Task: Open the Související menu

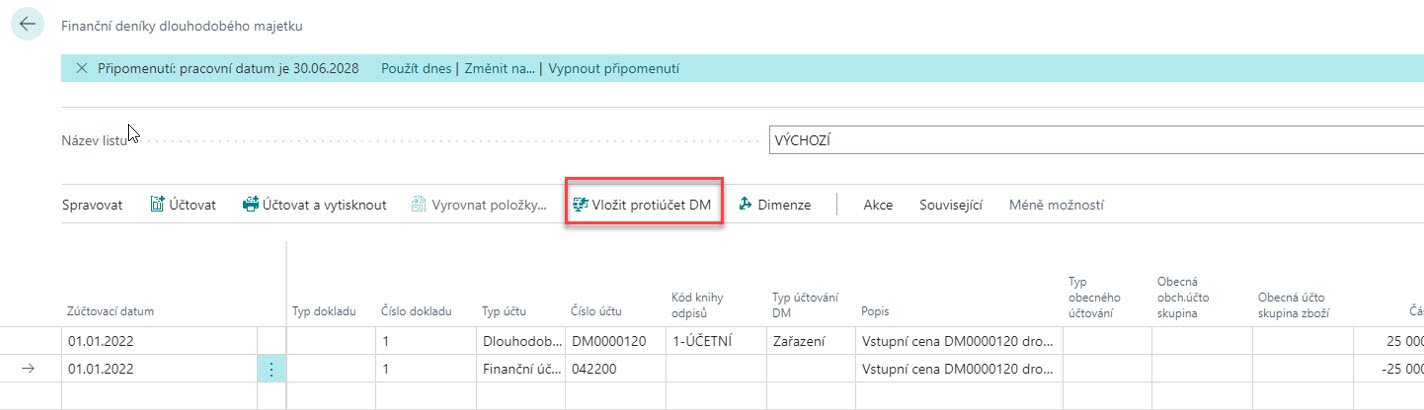Action: tap(951, 205)
